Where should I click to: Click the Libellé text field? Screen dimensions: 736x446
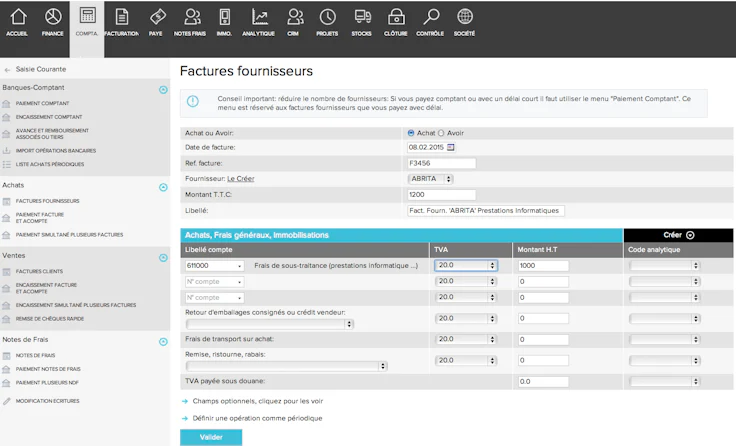(486, 211)
